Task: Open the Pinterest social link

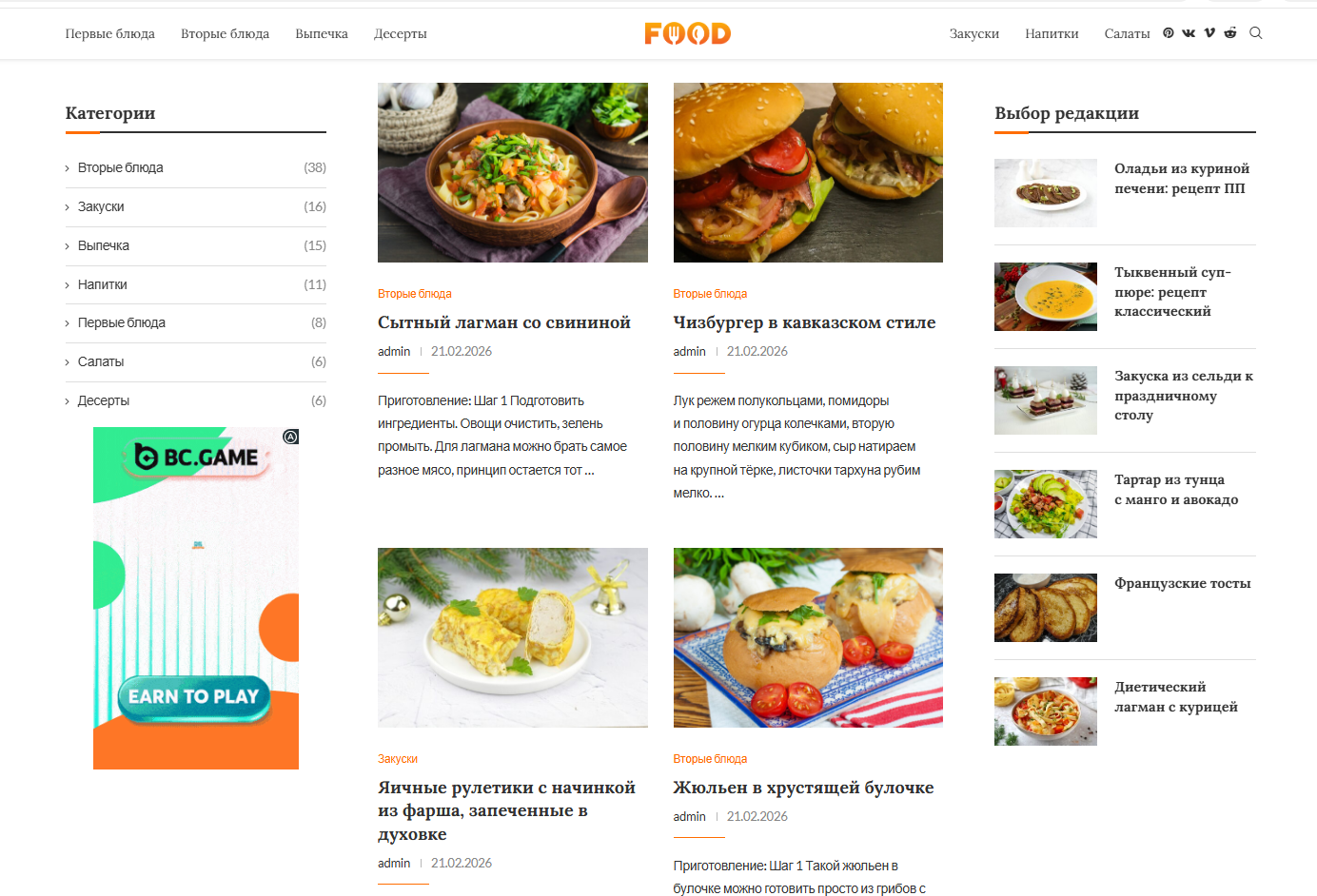Action: (x=1169, y=33)
